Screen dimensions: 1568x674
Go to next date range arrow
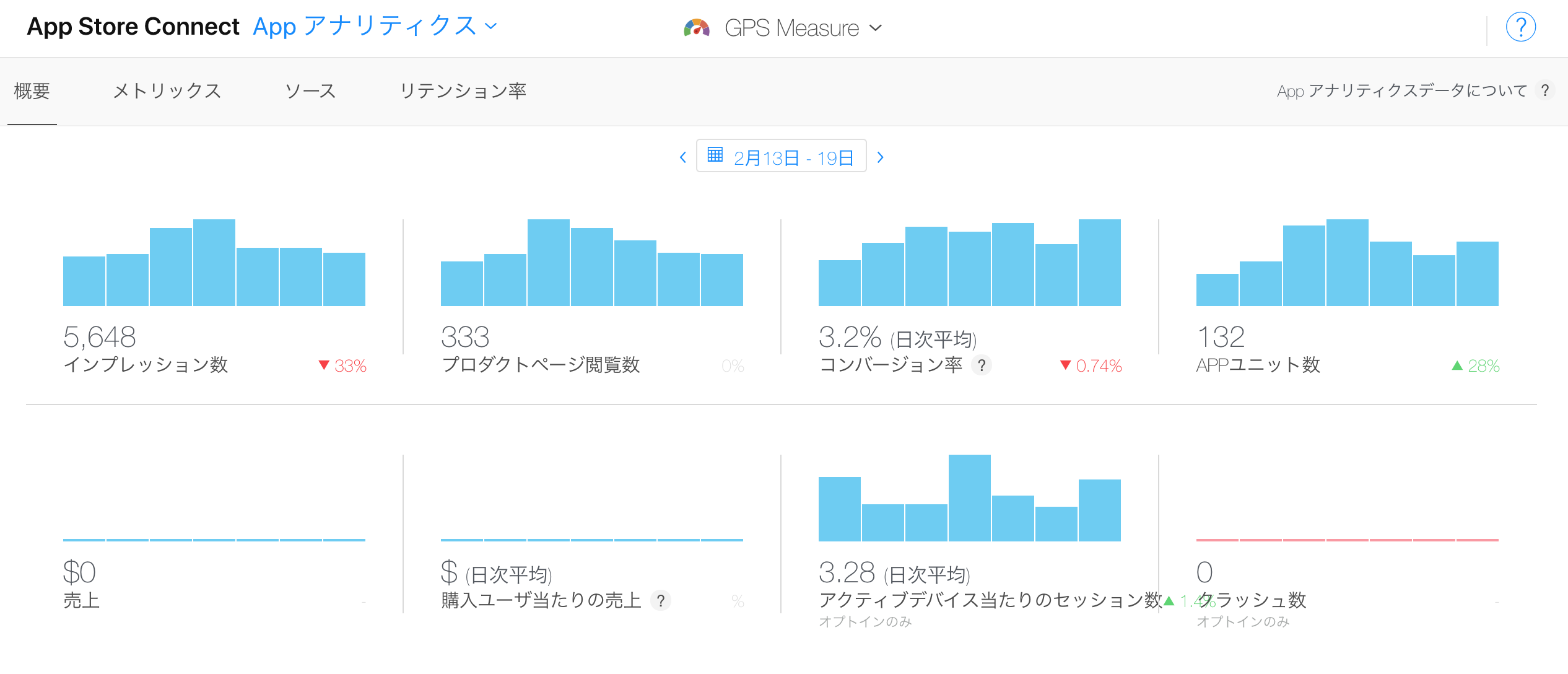pos(880,157)
